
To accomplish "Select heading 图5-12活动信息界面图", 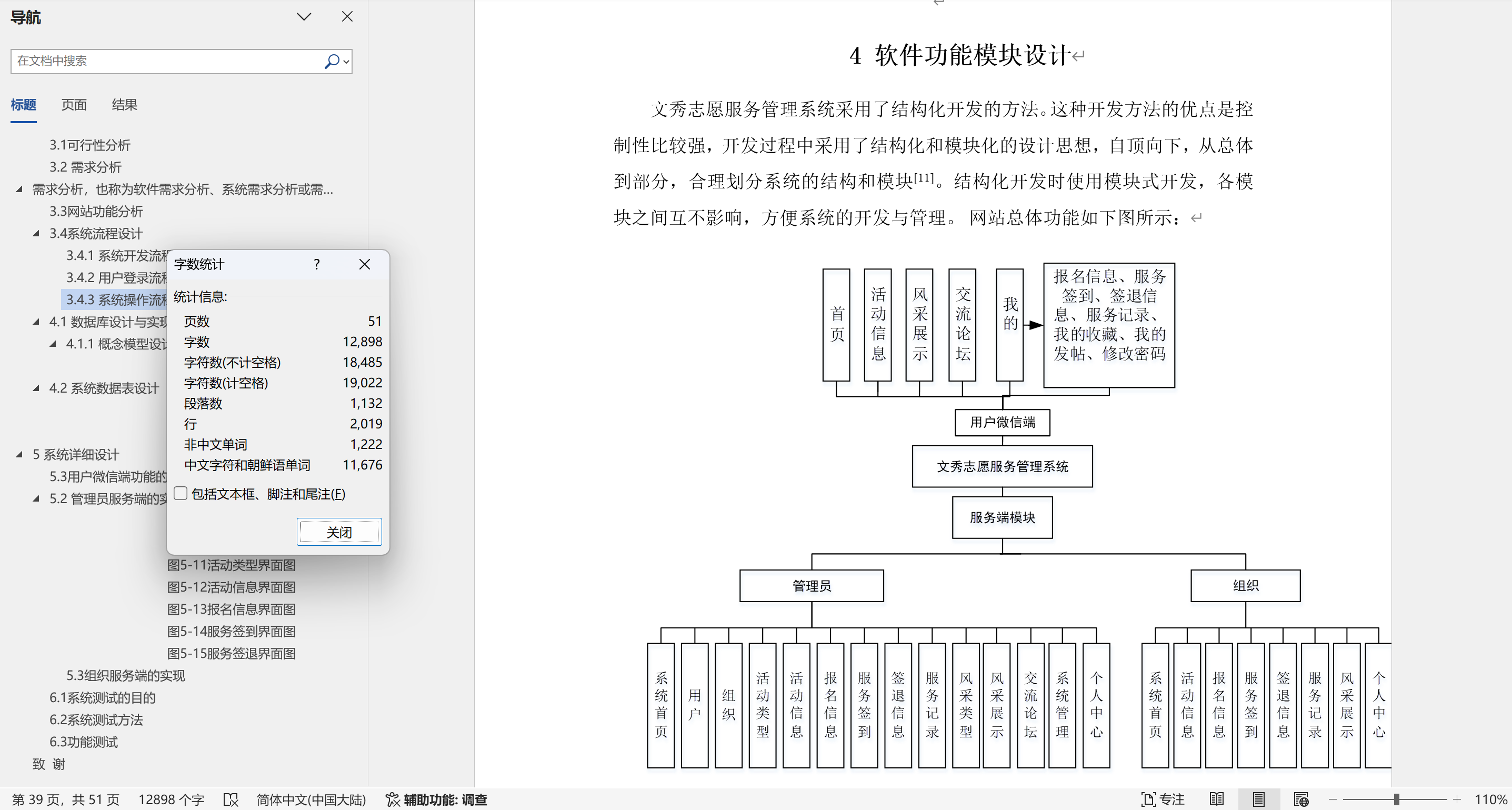I will [231, 587].
